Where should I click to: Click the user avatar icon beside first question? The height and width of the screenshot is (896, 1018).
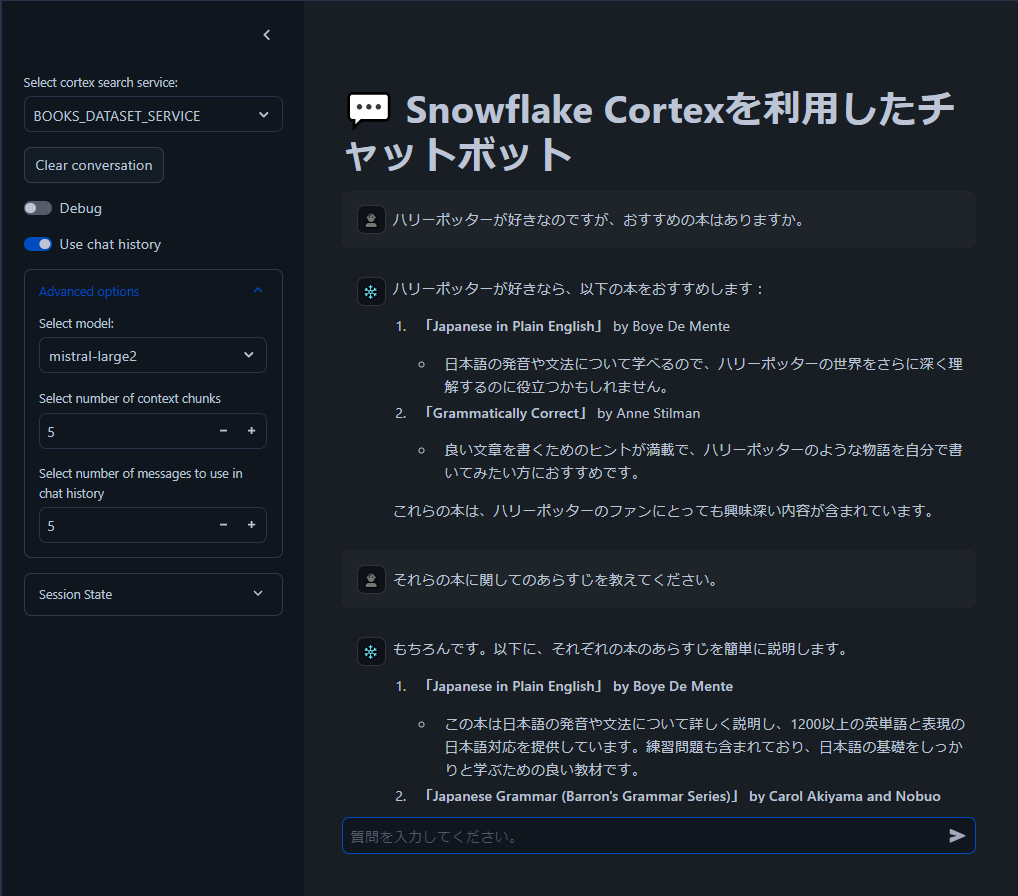371,218
